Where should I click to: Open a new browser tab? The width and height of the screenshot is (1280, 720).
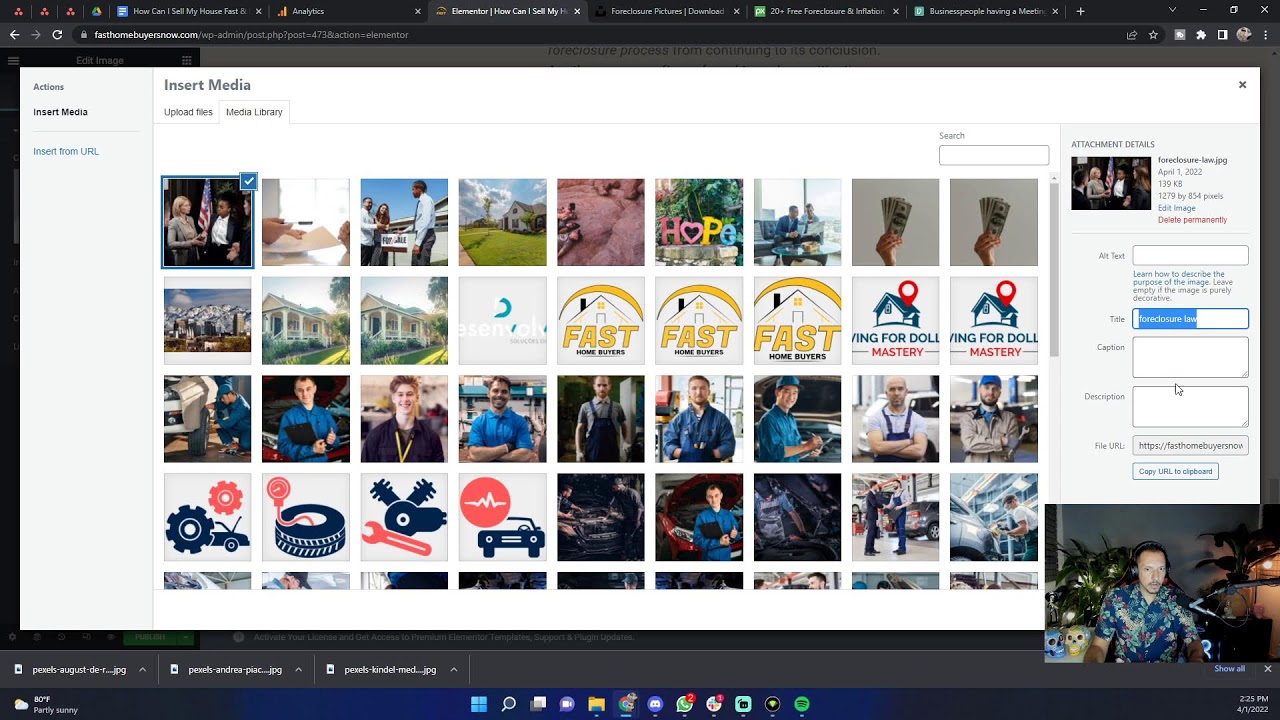pos(1080,11)
